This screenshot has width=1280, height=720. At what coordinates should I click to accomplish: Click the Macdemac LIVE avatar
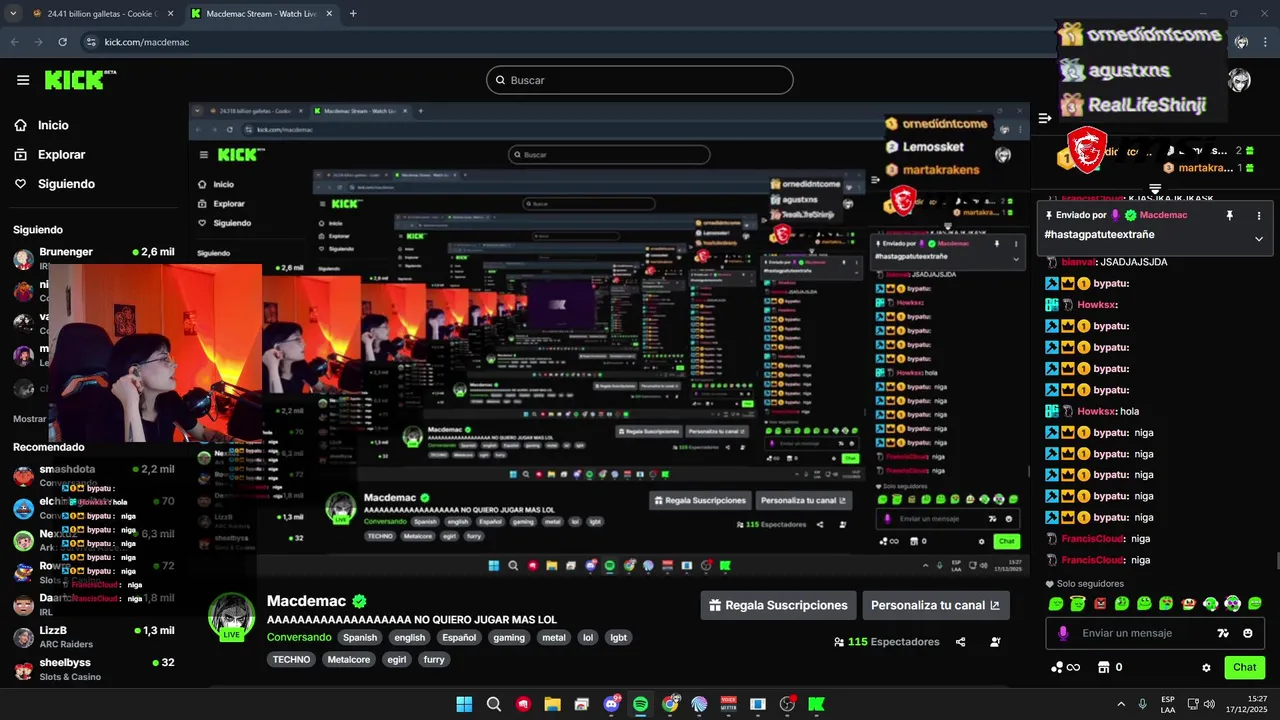click(231, 615)
